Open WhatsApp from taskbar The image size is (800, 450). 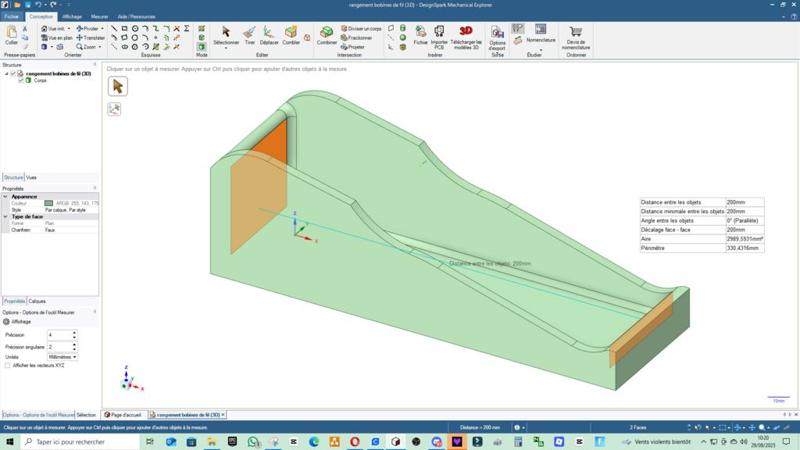[253, 442]
